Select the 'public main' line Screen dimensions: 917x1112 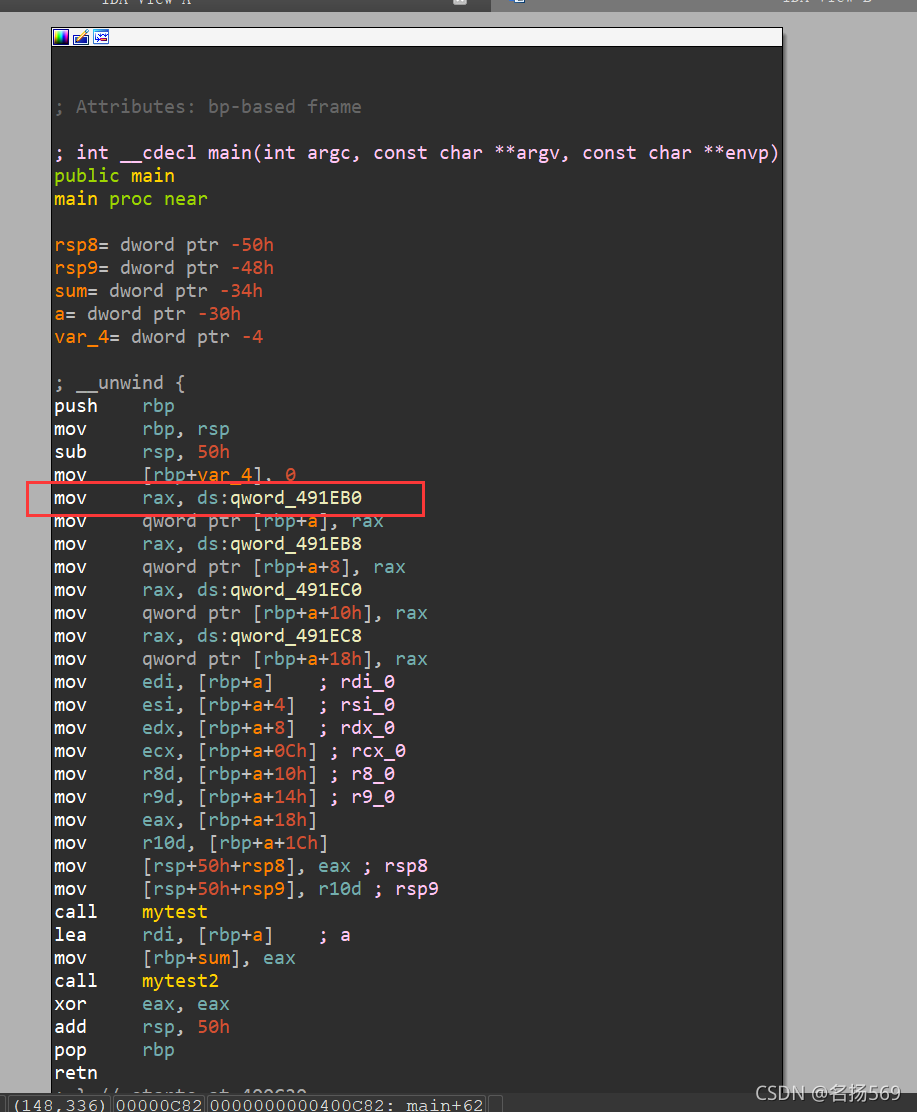(x=114, y=176)
